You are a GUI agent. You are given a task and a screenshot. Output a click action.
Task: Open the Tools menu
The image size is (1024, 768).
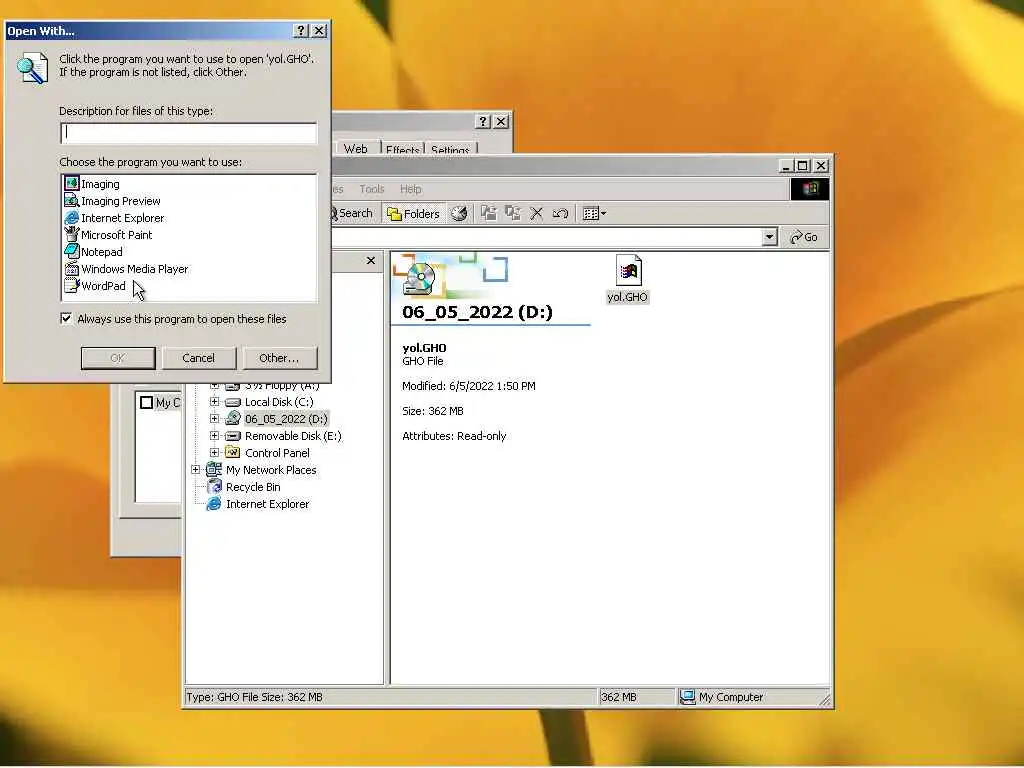point(372,189)
